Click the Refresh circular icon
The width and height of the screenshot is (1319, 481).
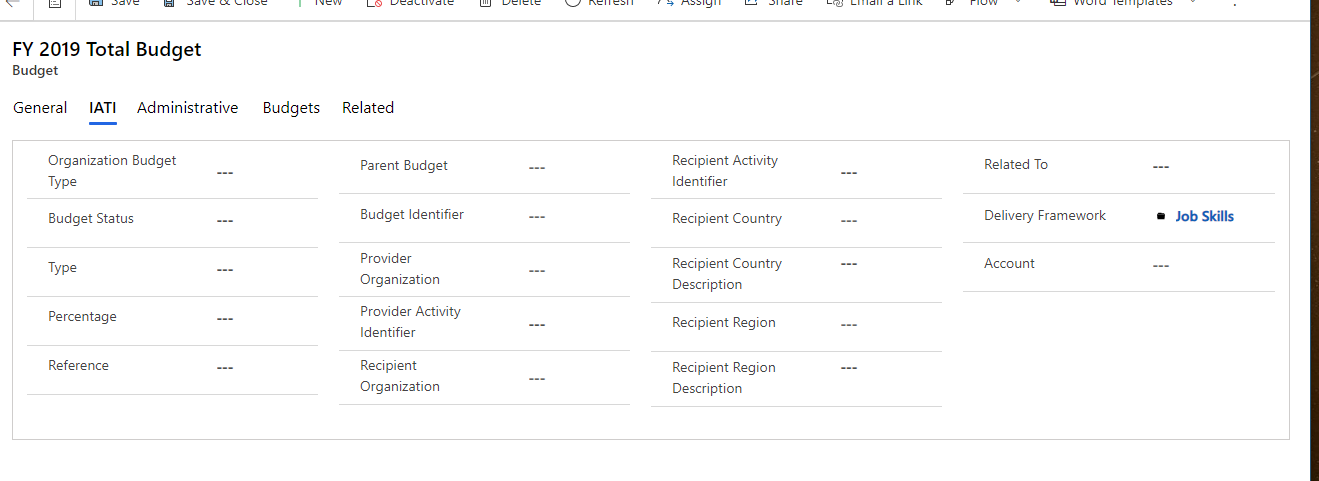click(x=572, y=3)
